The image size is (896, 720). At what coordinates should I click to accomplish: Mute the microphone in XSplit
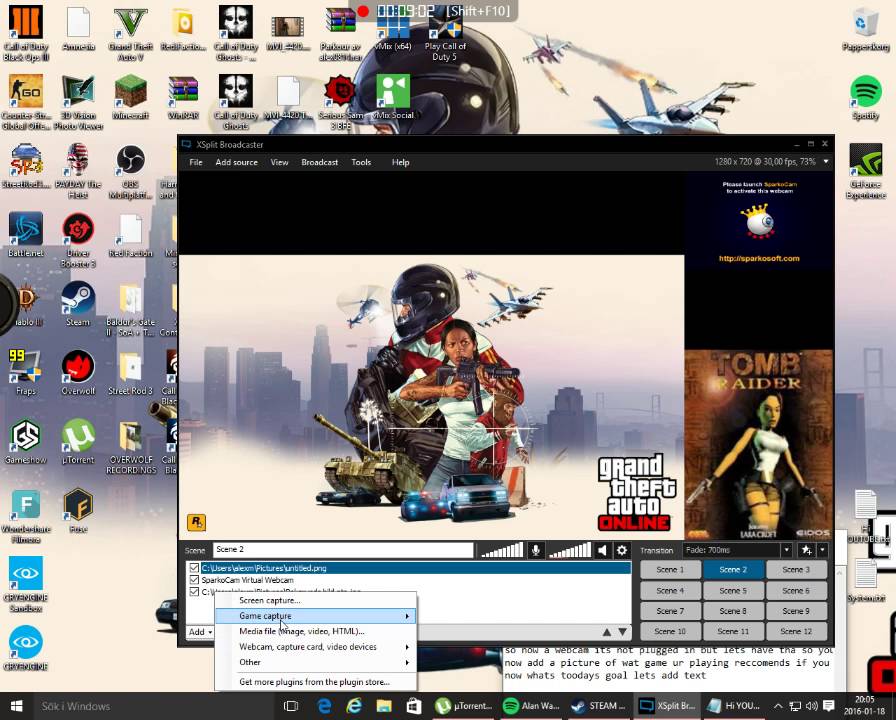click(x=535, y=550)
